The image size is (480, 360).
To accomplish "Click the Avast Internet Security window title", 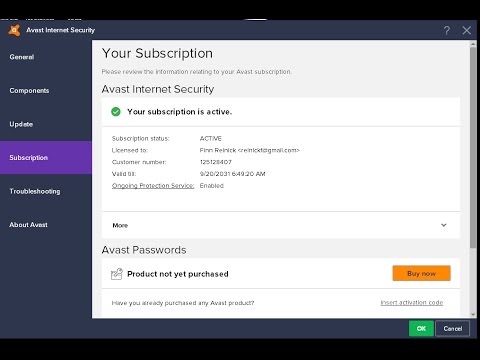I will click(x=60, y=30).
